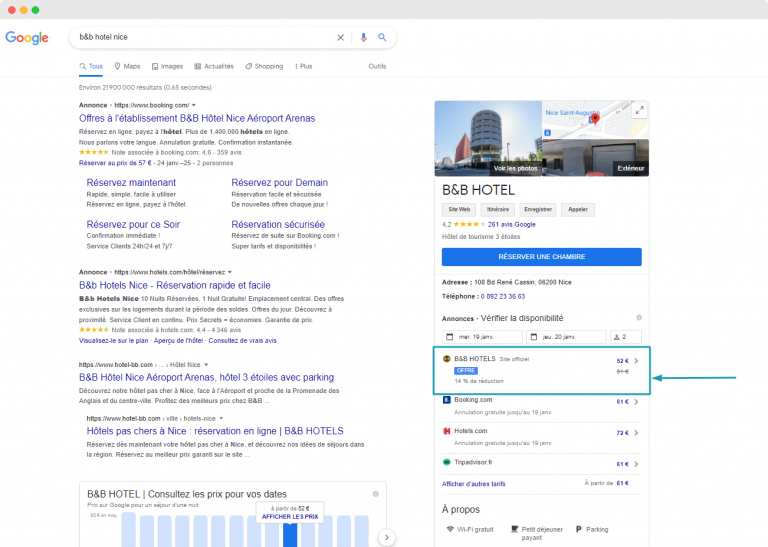
Task: Click Afficher d'autres tarifs link
Action: coord(474,484)
